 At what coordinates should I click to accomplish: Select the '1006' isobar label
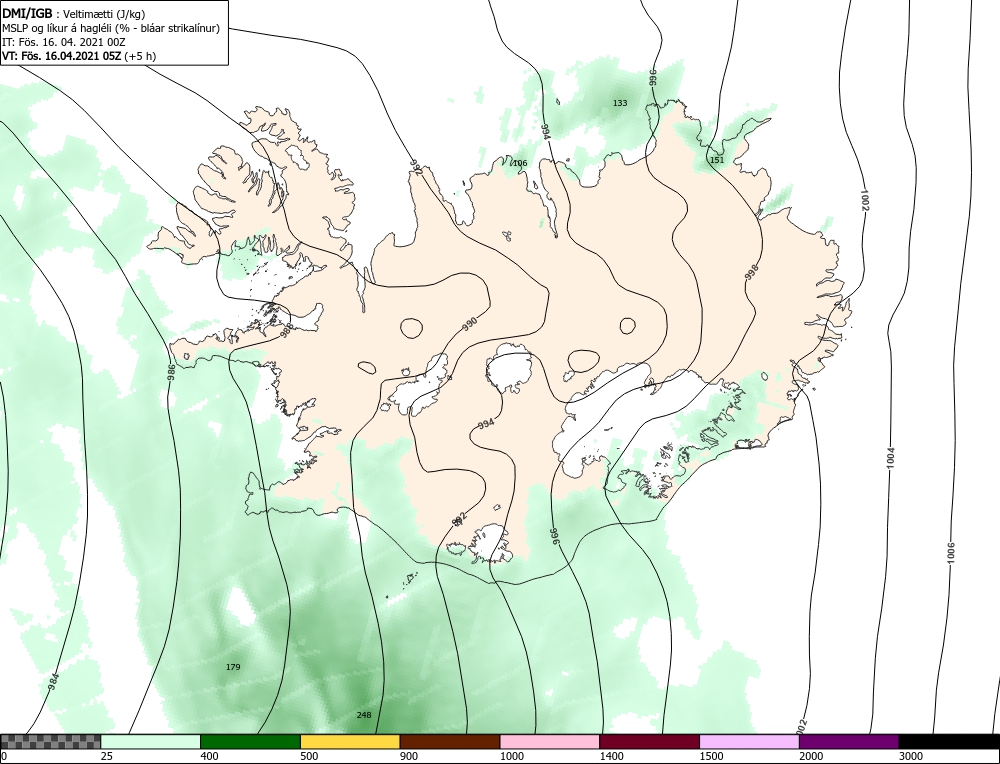[x=951, y=553]
